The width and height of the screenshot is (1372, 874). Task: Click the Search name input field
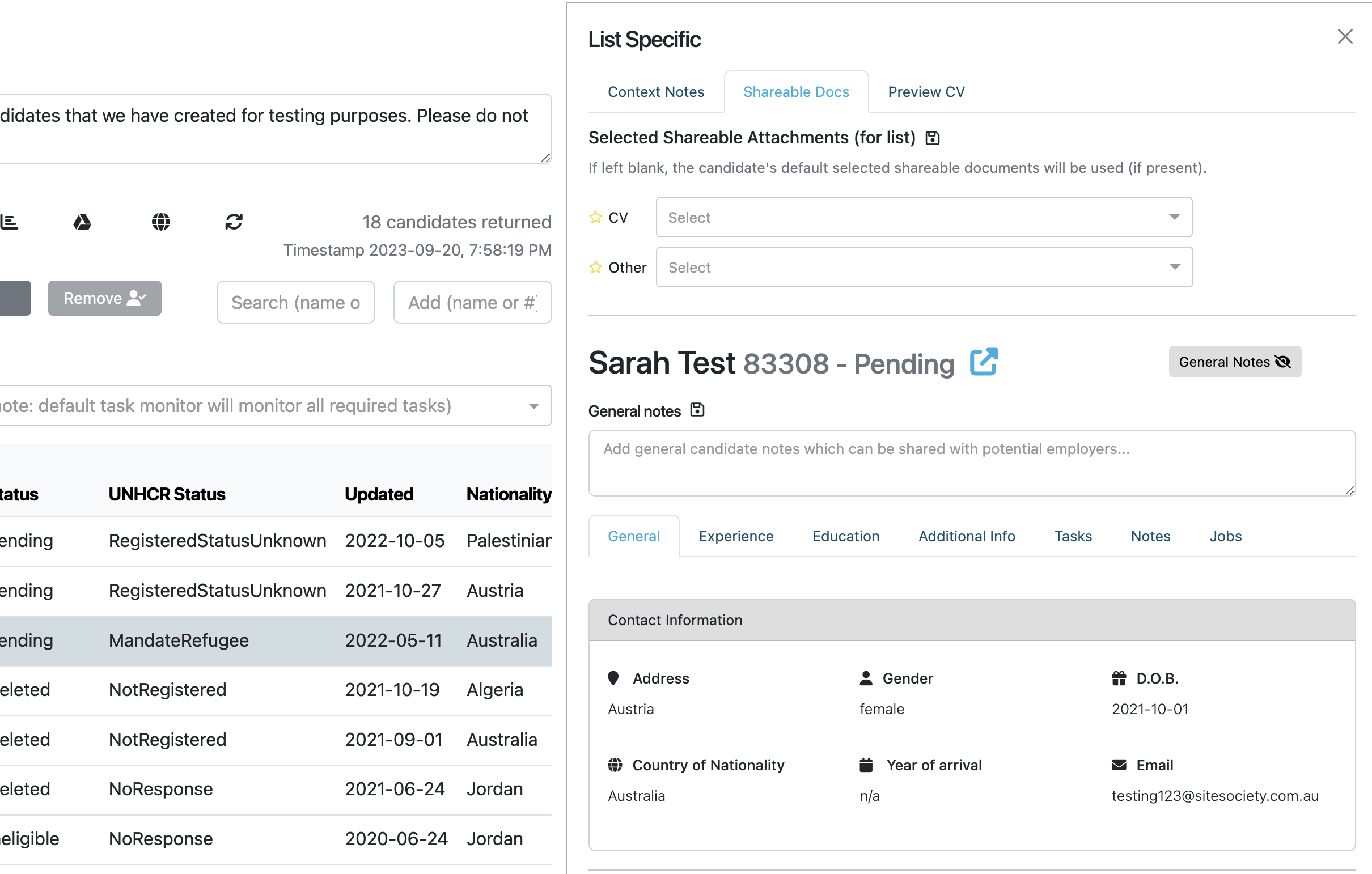coord(295,303)
